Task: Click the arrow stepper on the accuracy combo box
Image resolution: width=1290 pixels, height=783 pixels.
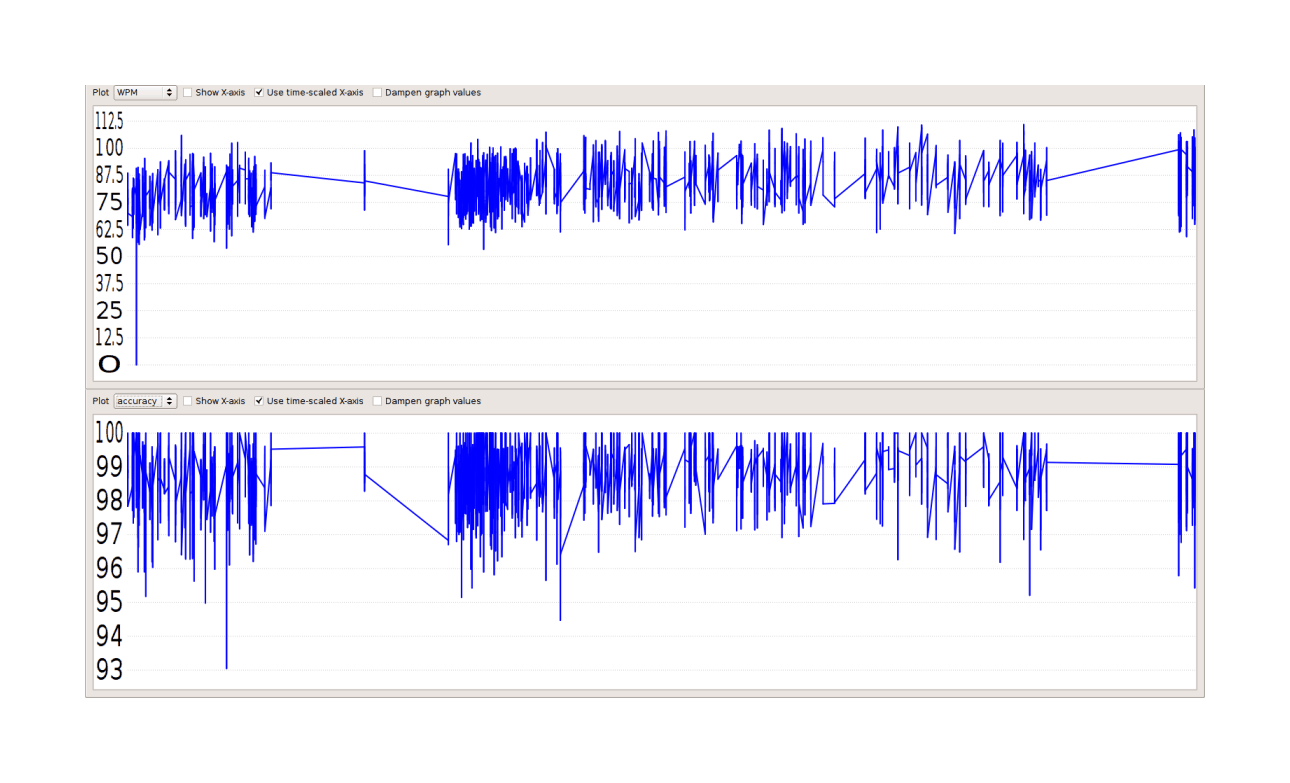Action: click(x=169, y=401)
